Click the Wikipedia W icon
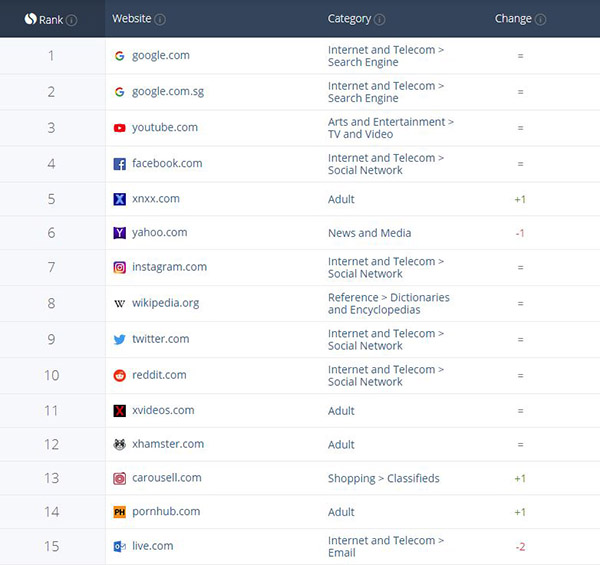Image resolution: width=600 pixels, height=565 pixels. click(119, 303)
